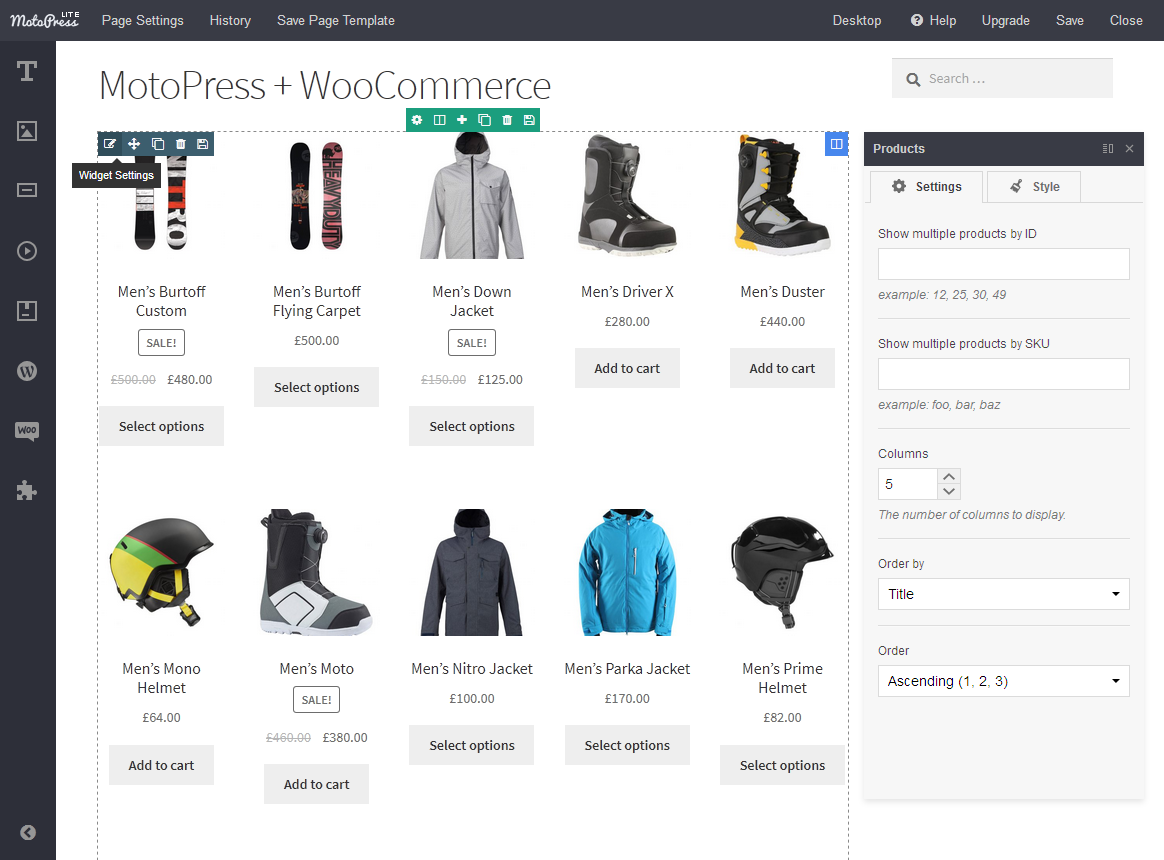The image size is (1164, 860).
Task: Open the Button widgets group in sidebar
Action: 27,191
